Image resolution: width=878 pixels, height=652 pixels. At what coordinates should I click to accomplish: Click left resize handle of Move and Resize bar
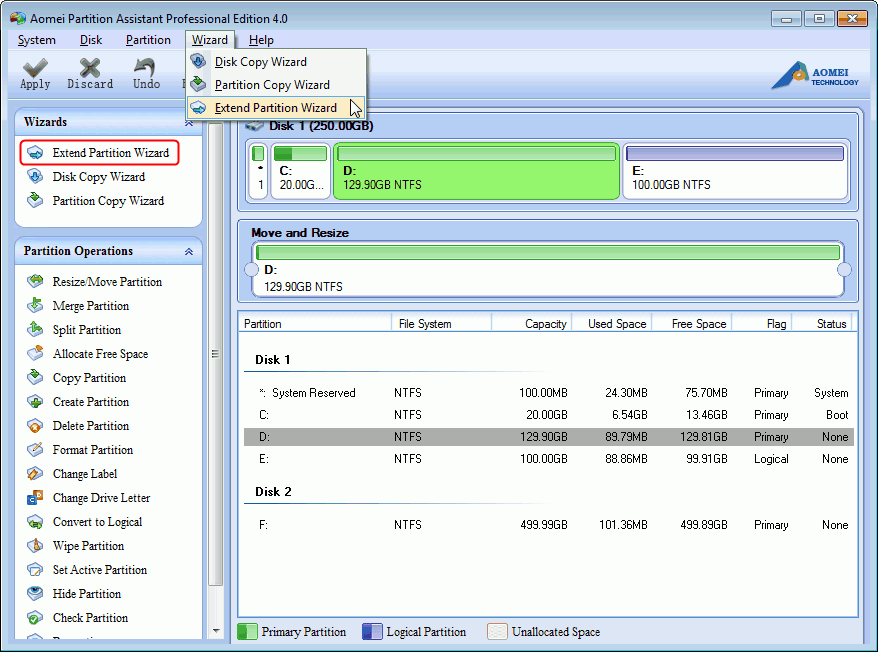(x=251, y=270)
